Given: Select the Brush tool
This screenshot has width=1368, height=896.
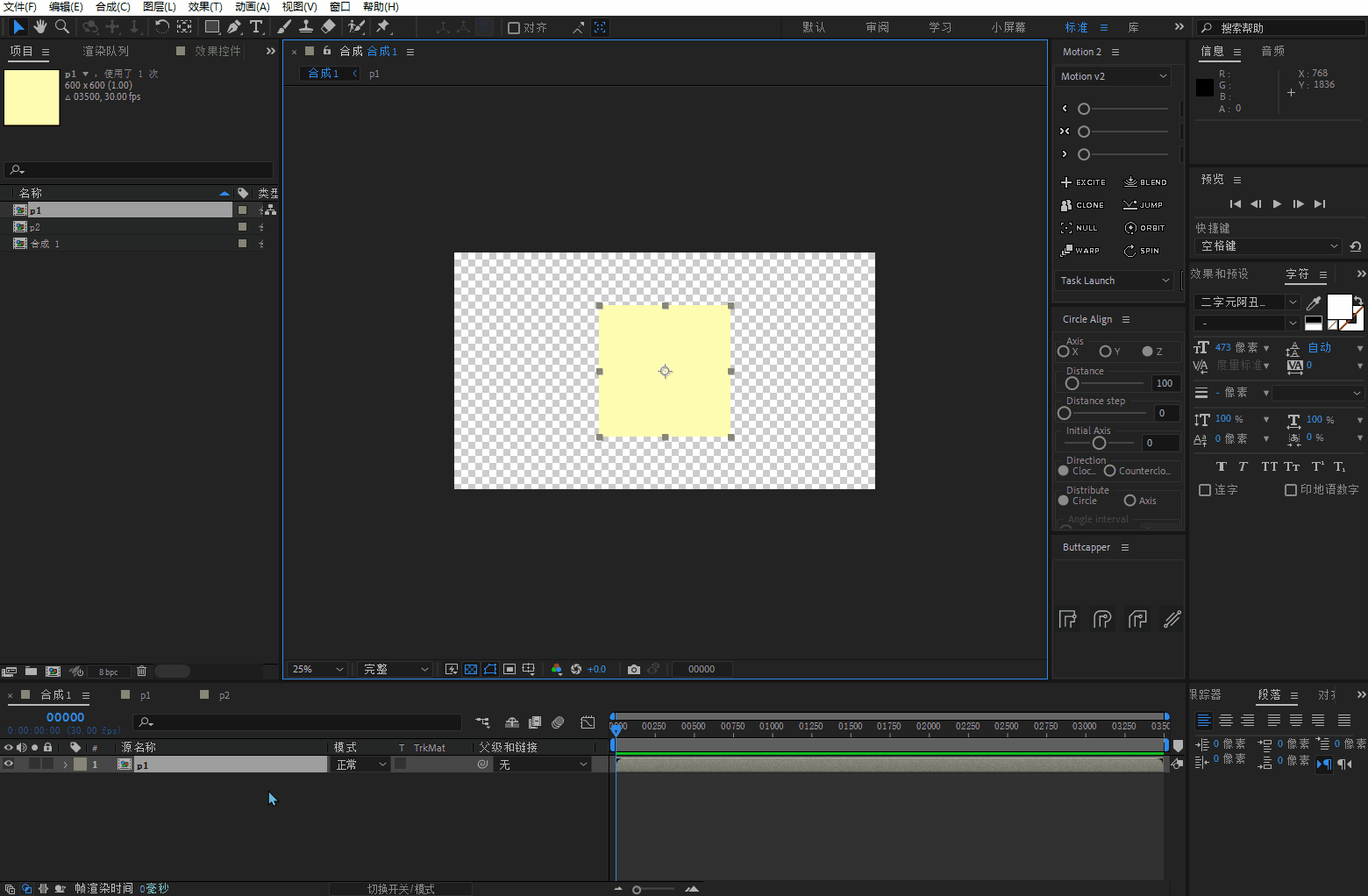Looking at the screenshot, I should coord(284,27).
